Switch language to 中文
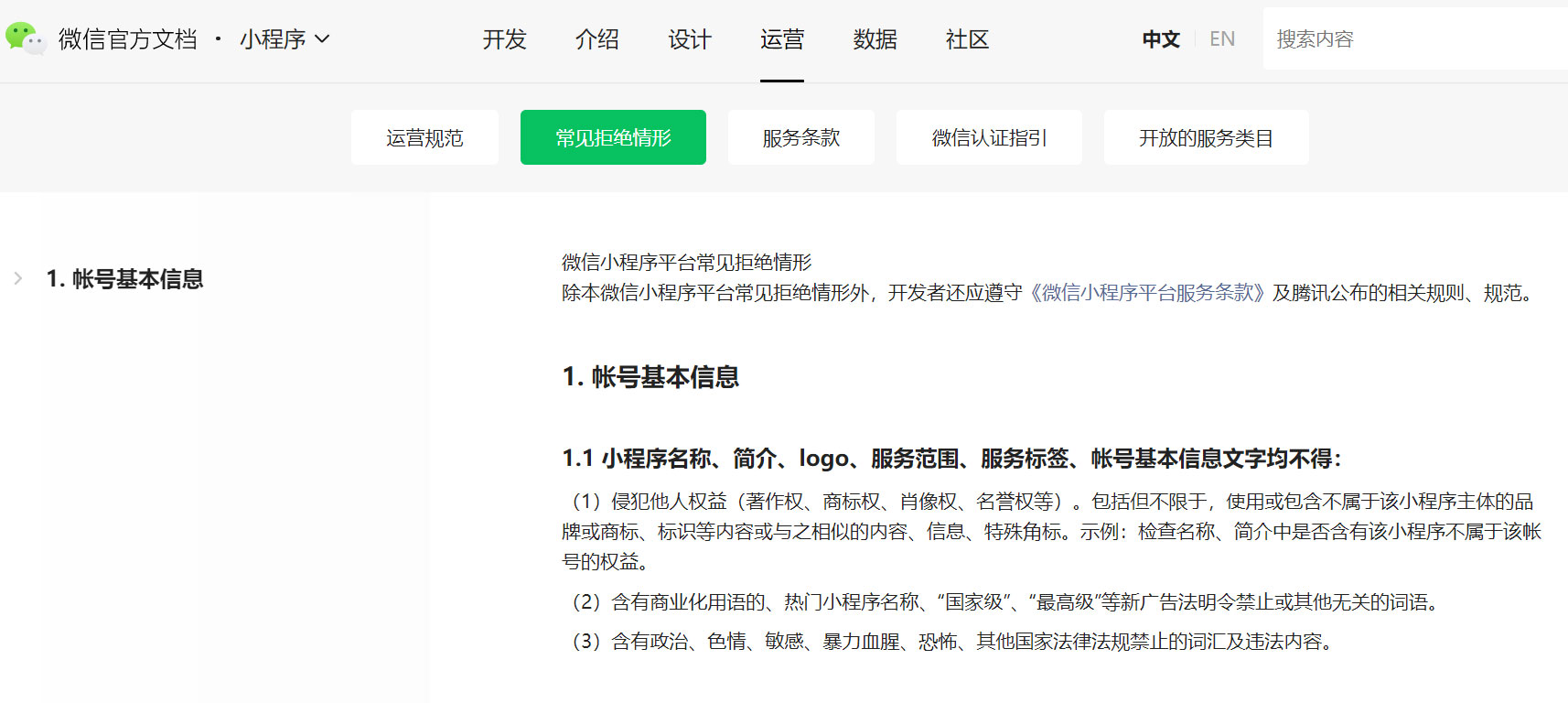 tap(1161, 39)
